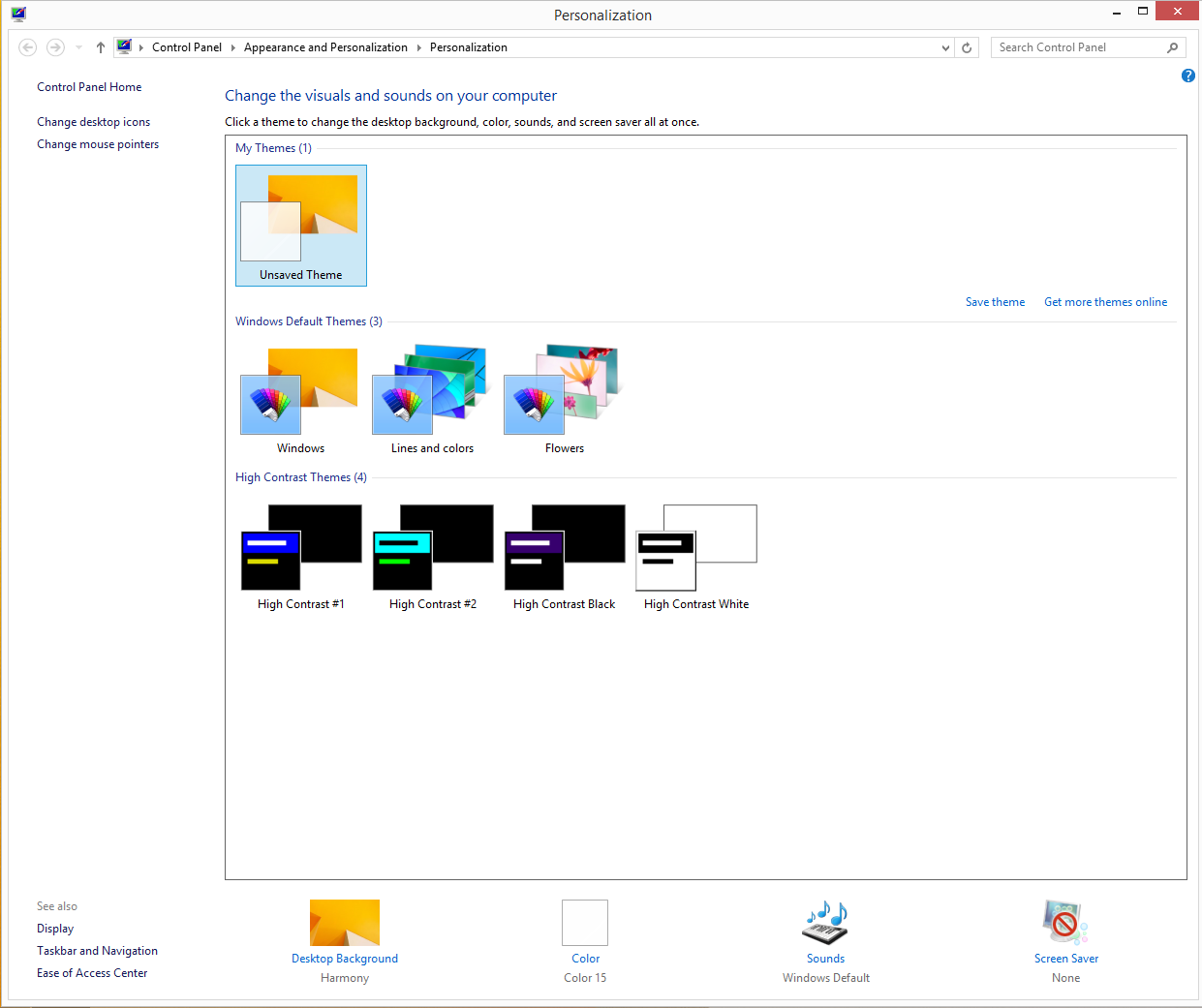
Task: Click the Personalization window title icon
Action: (x=18, y=14)
